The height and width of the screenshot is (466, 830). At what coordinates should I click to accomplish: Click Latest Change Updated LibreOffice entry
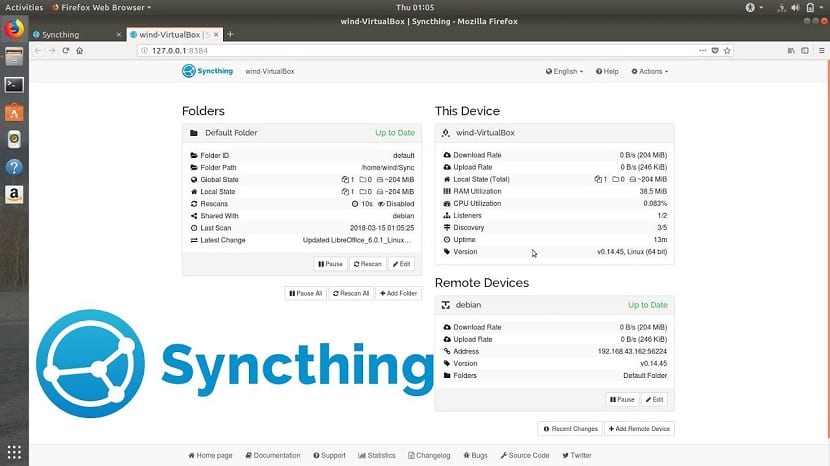pos(356,240)
